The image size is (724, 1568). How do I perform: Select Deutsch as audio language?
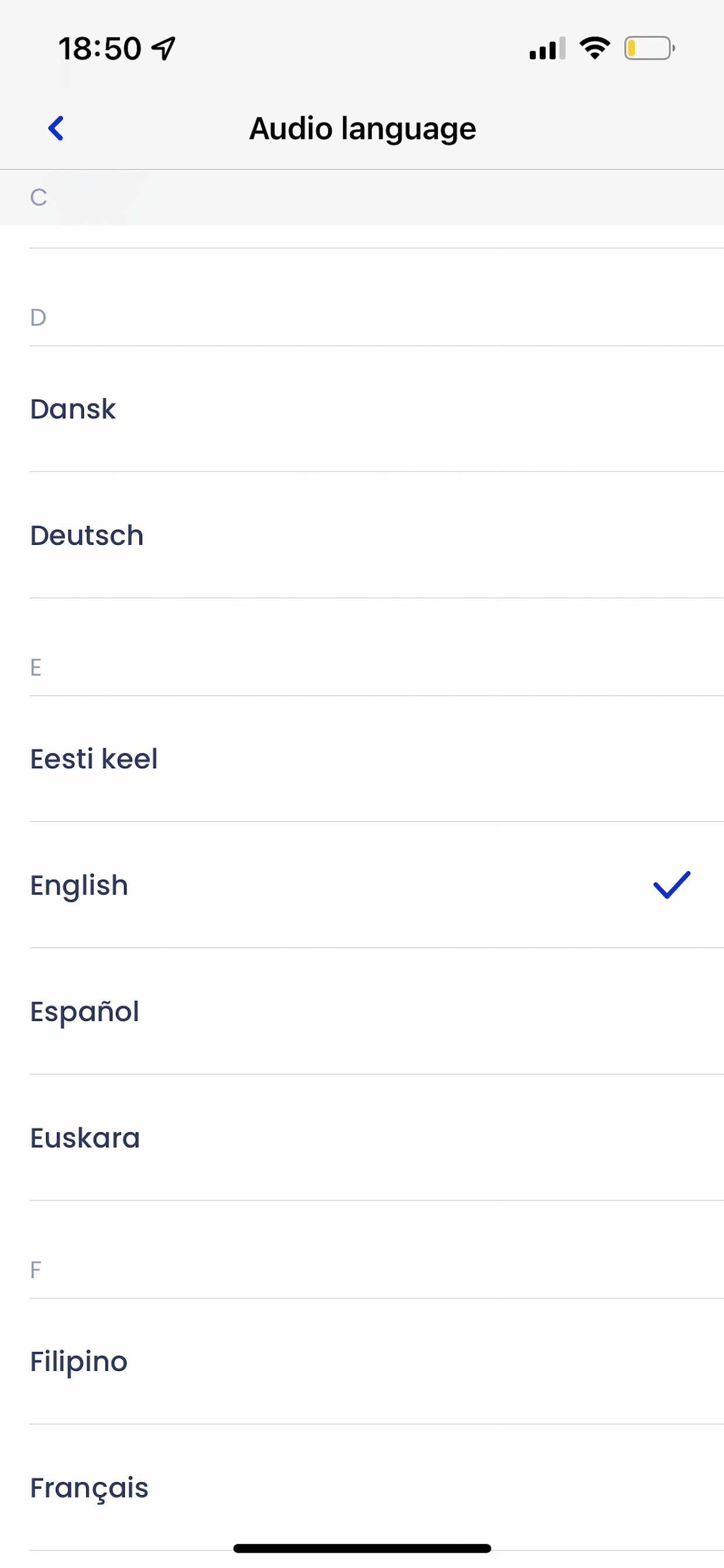pyautogui.click(x=87, y=535)
